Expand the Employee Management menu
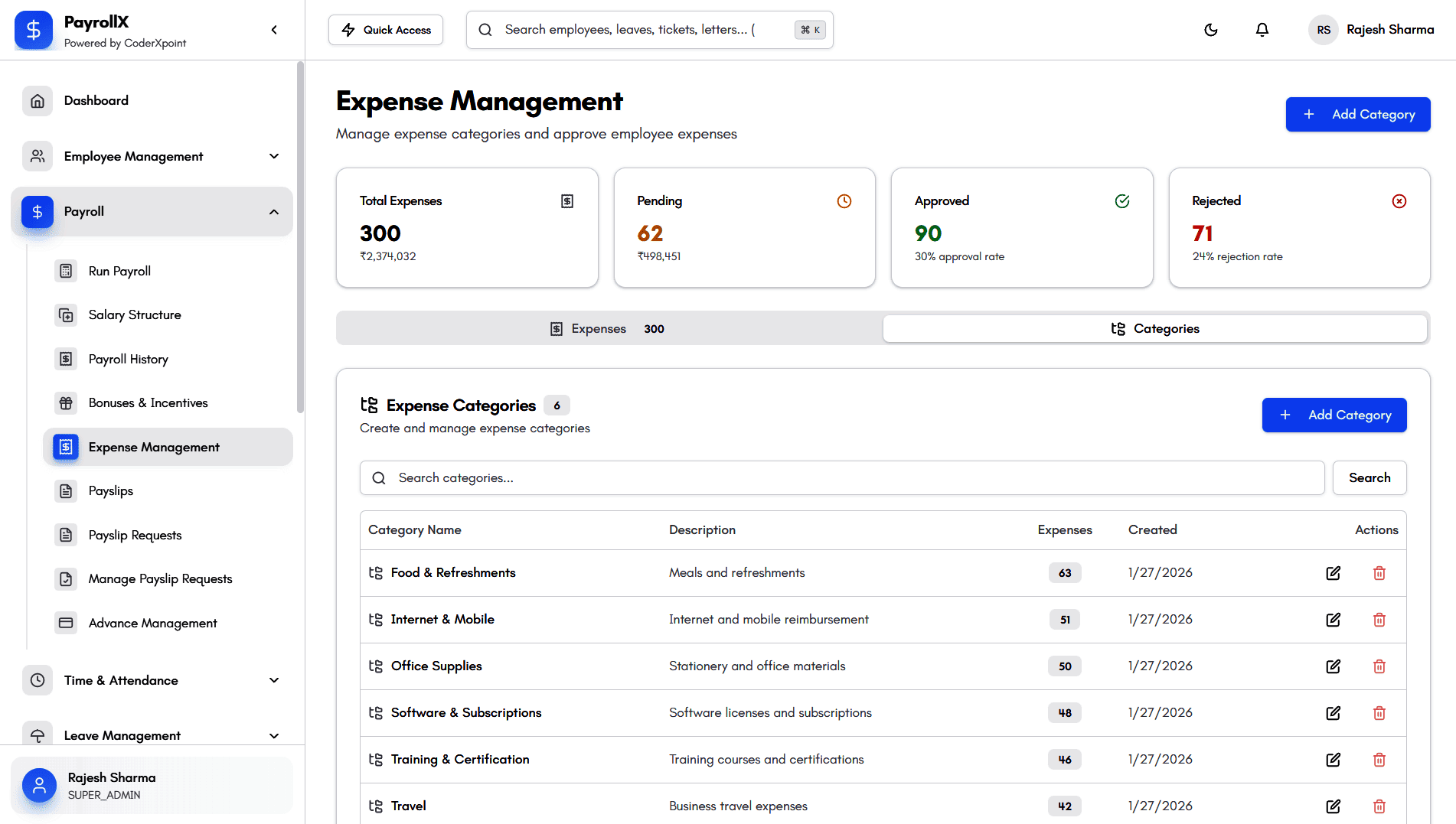This screenshot has width=1456, height=824. (x=274, y=156)
